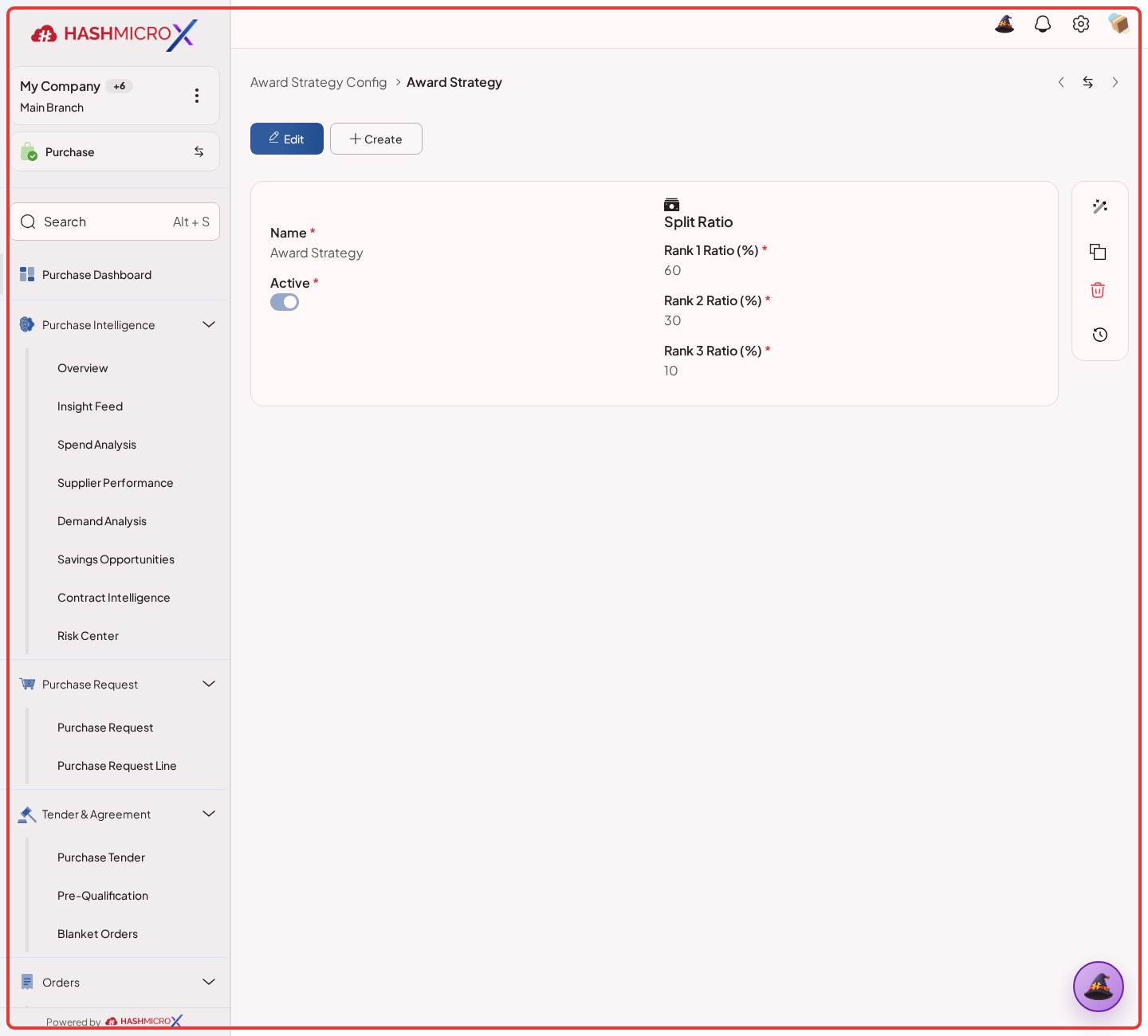Viewport: 1148px width, 1036px height.
Task: Click the Rank 1 Ratio value 60
Action: click(673, 270)
